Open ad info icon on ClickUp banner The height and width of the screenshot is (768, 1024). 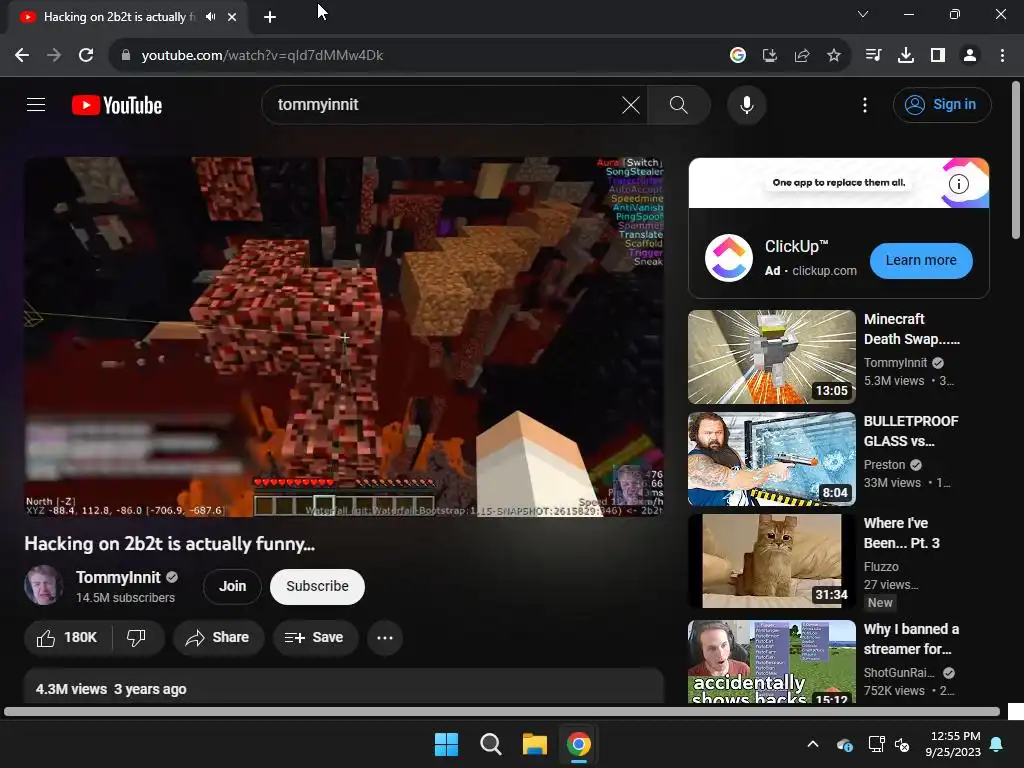(x=958, y=184)
